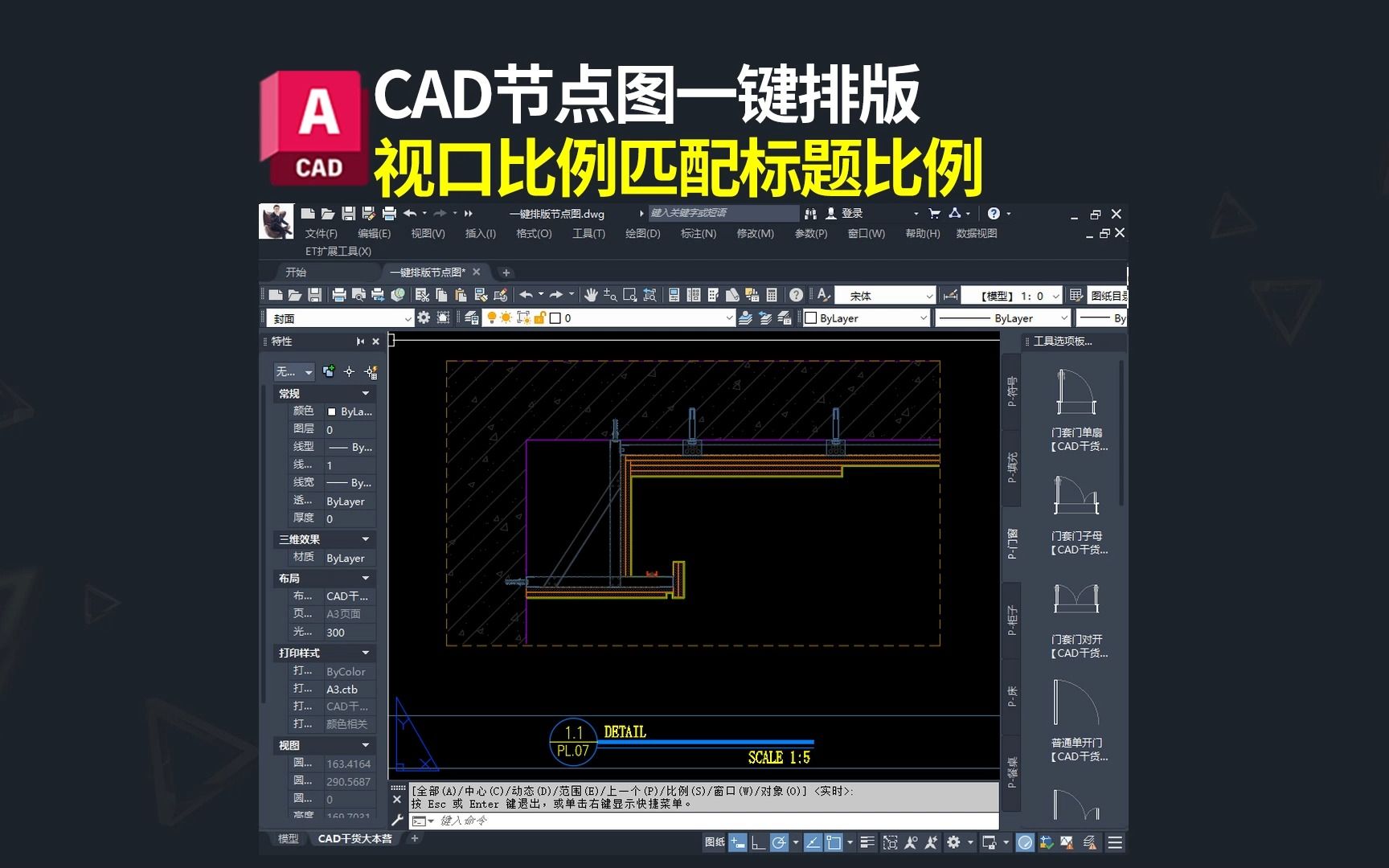Toggle object snap tracking in status bar
The height and width of the screenshot is (868, 1389).
813,842
